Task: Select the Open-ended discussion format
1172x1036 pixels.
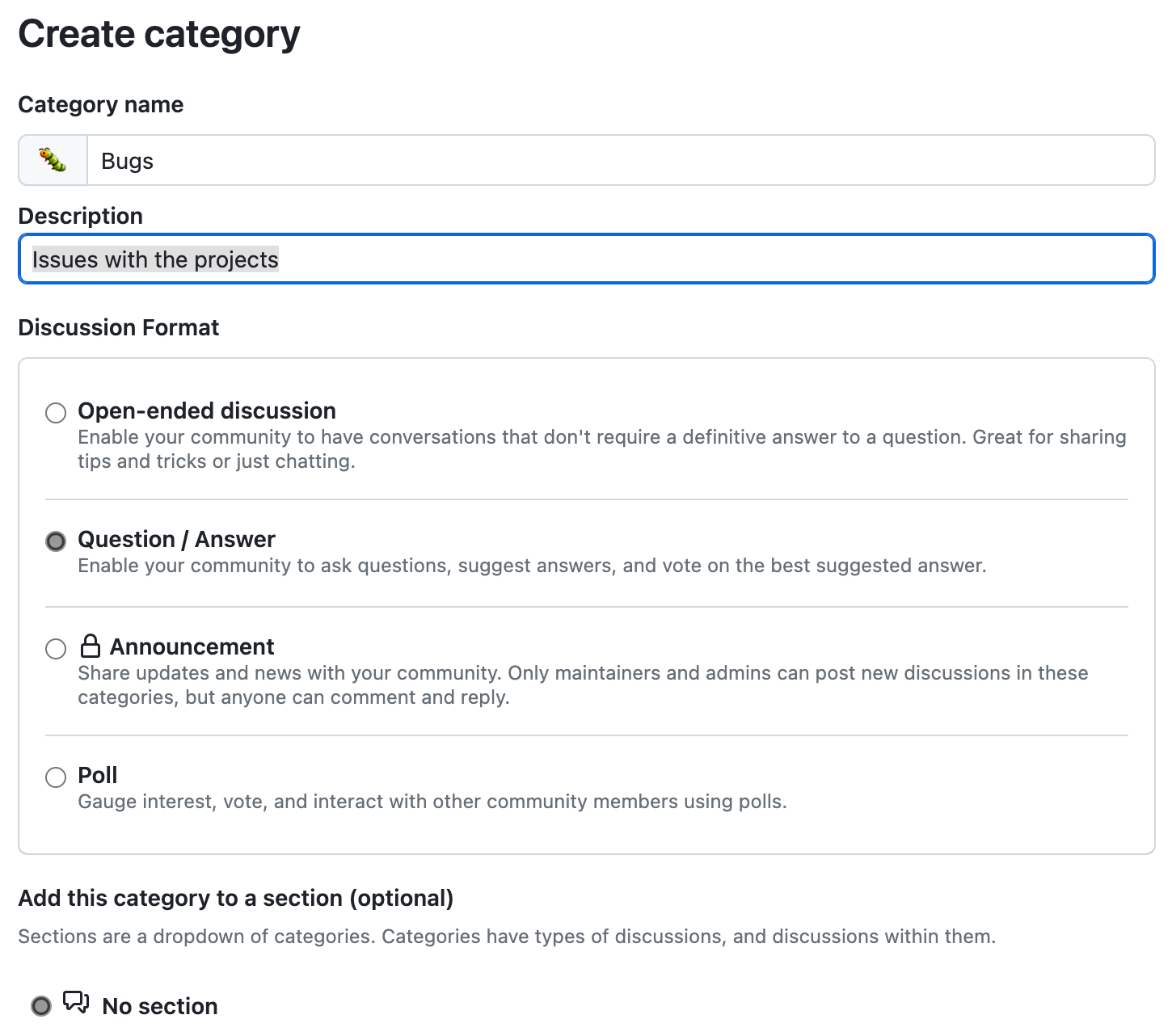Action: point(55,412)
